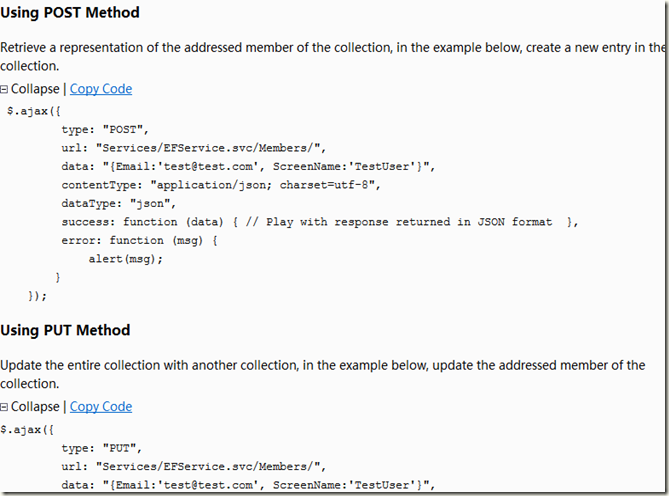This screenshot has height=496, width=669.
Task: Collapse the PUT method code block
Action: point(35,407)
